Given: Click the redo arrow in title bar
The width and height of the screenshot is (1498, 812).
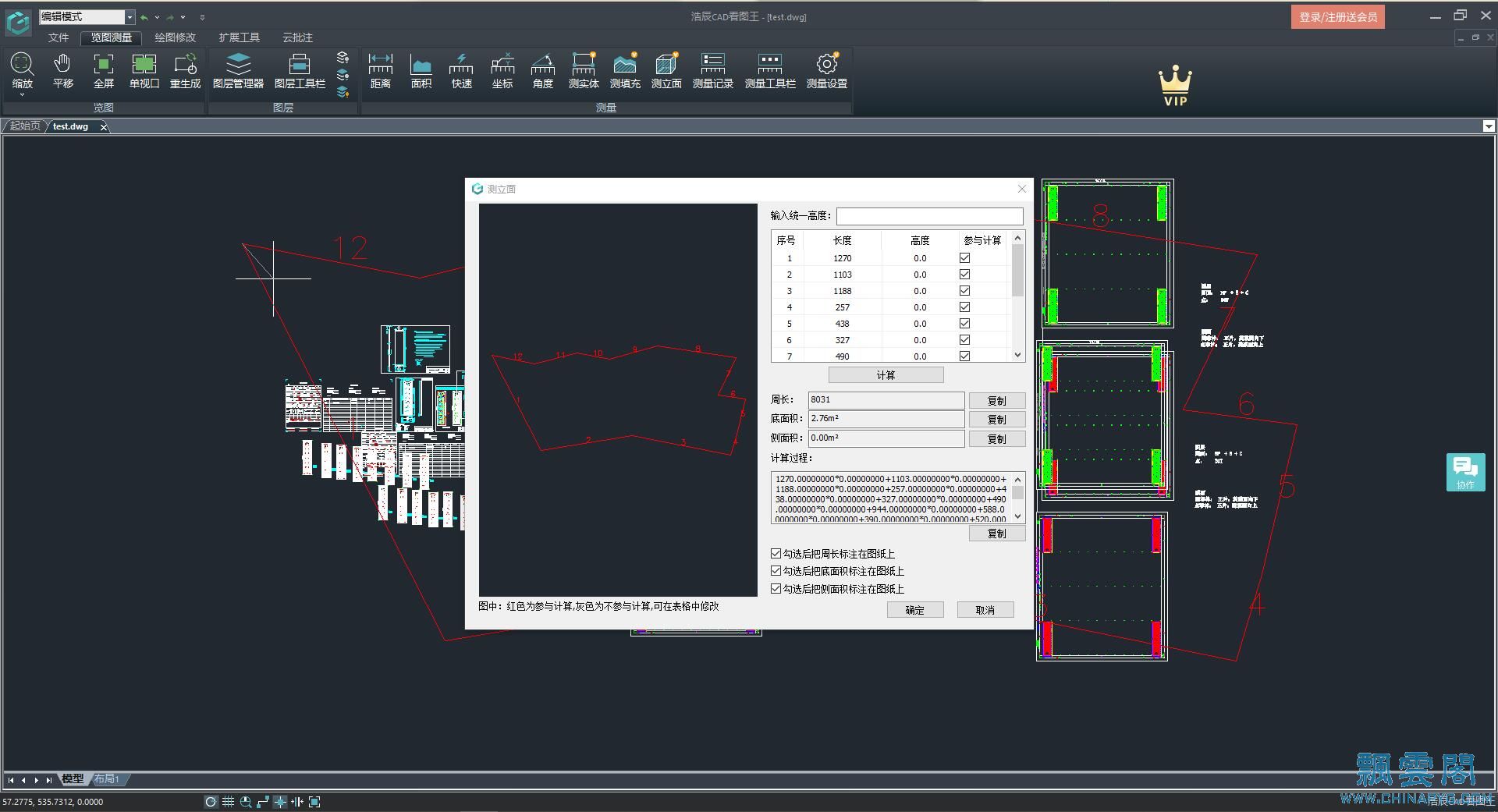Looking at the screenshot, I should (170, 17).
